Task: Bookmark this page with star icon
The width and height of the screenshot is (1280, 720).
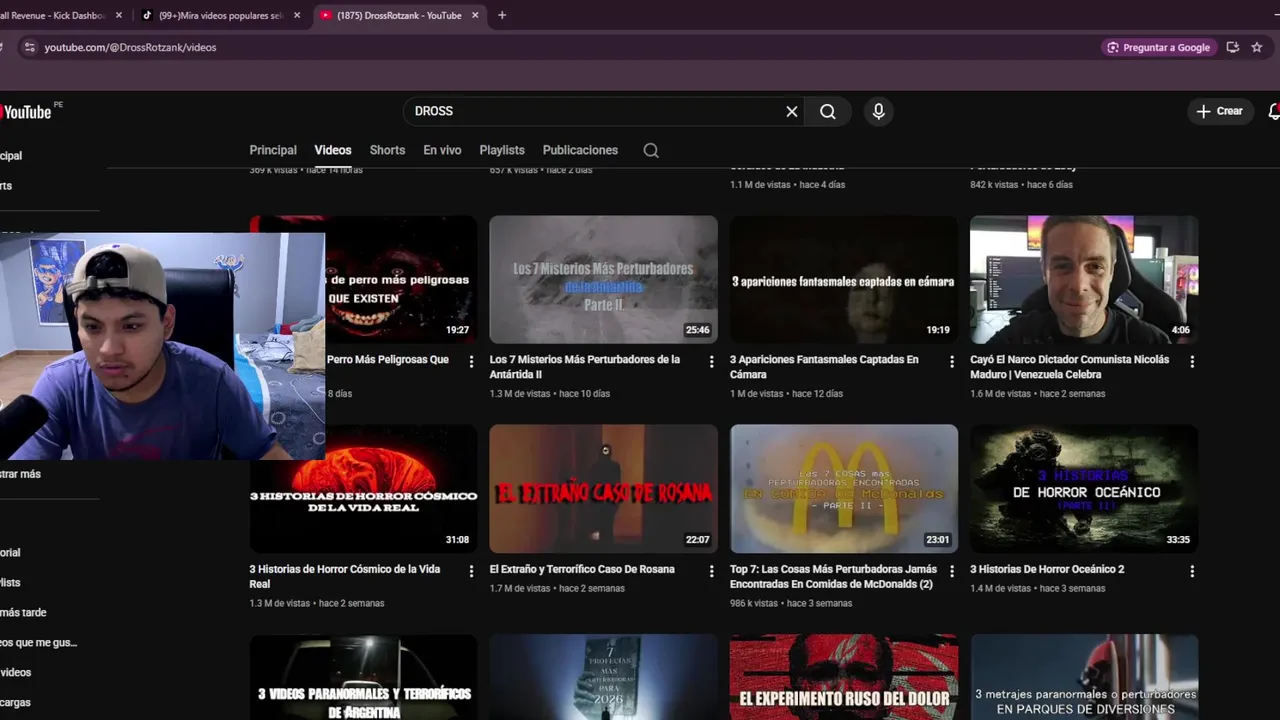Action: [x=1256, y=47]
